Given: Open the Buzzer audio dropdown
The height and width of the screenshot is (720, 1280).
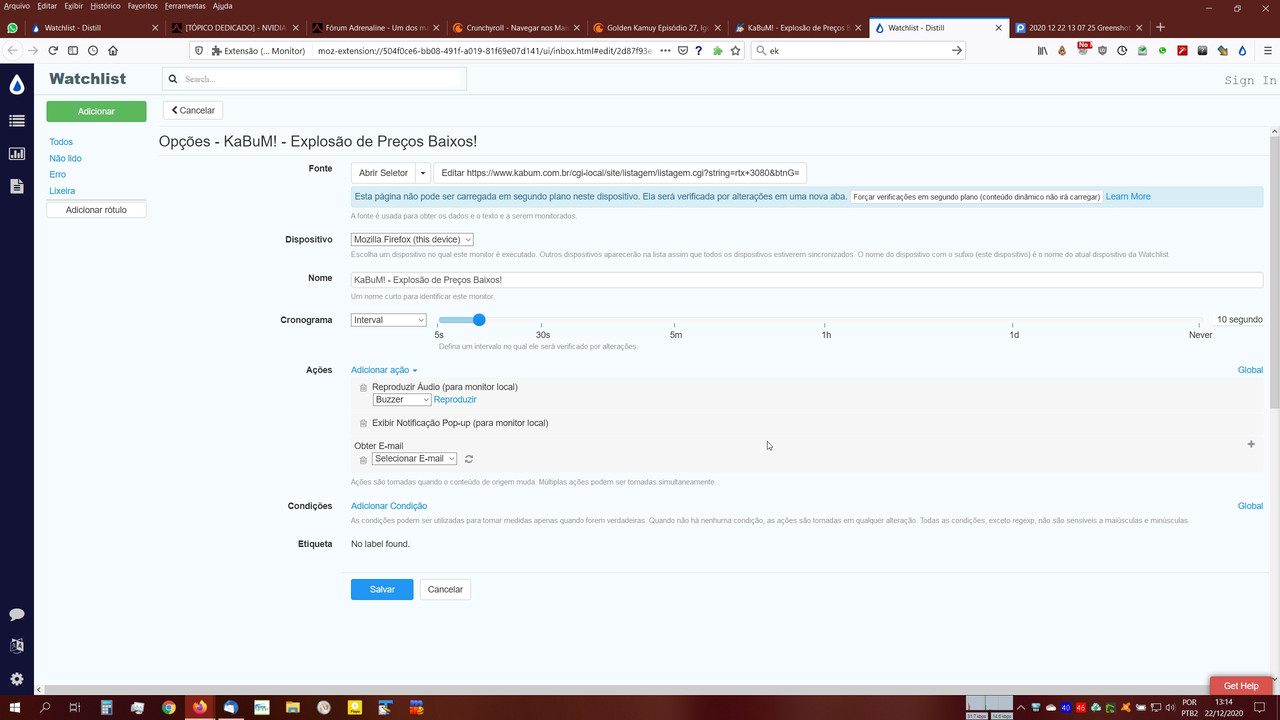Looking at the screenshot, I should pyautogui.click(x=402, y=399).
